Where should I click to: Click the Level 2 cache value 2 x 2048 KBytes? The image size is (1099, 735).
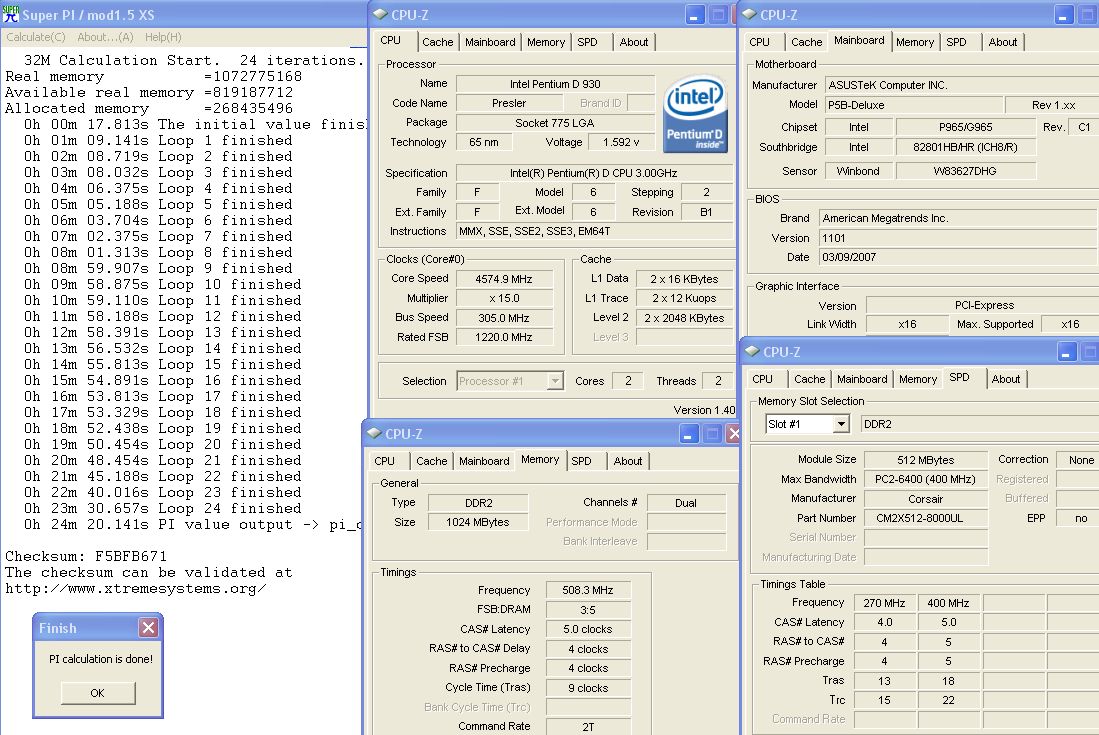[x=684, y=318]
